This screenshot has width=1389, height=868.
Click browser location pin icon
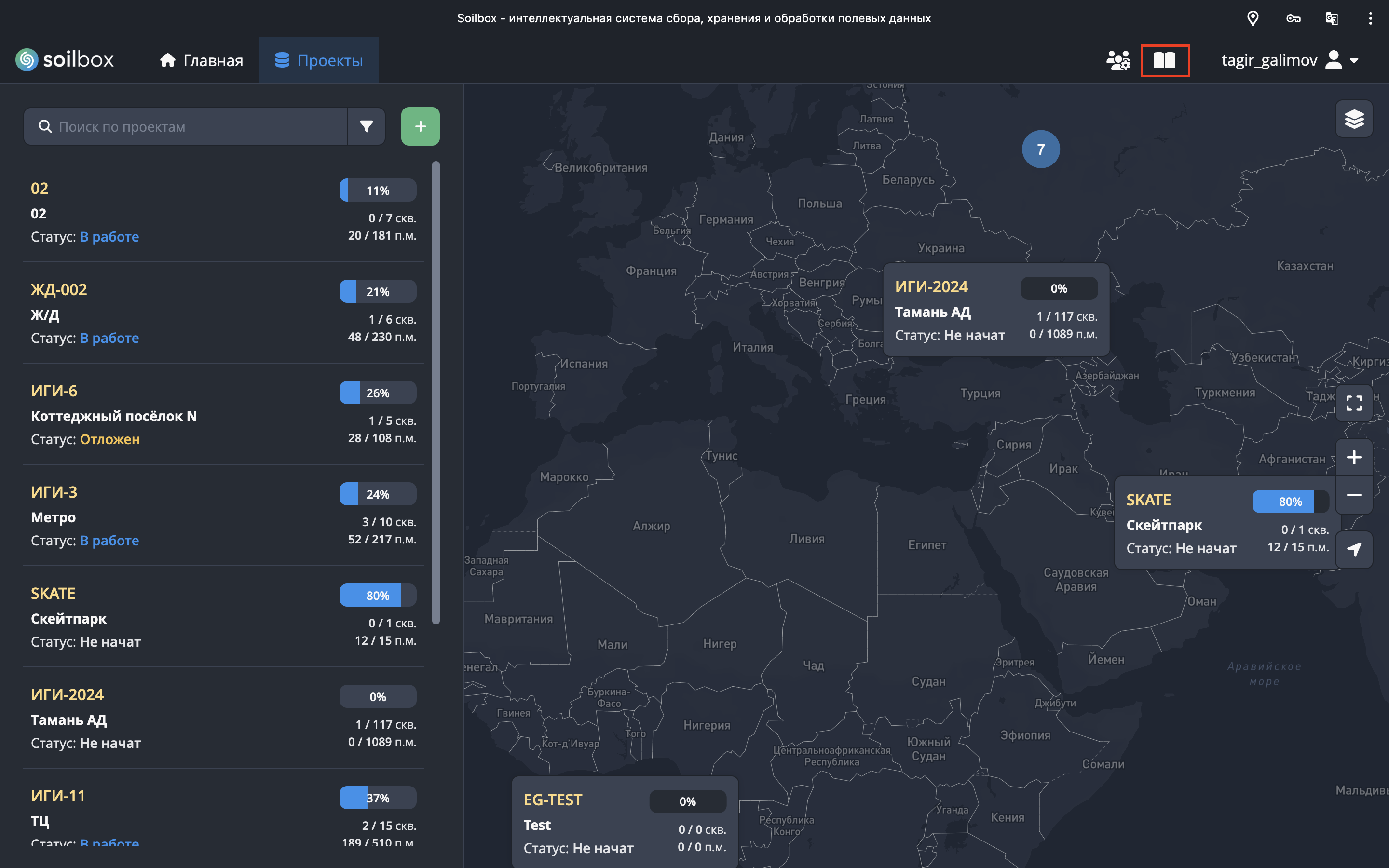(x=1253, y=18)
